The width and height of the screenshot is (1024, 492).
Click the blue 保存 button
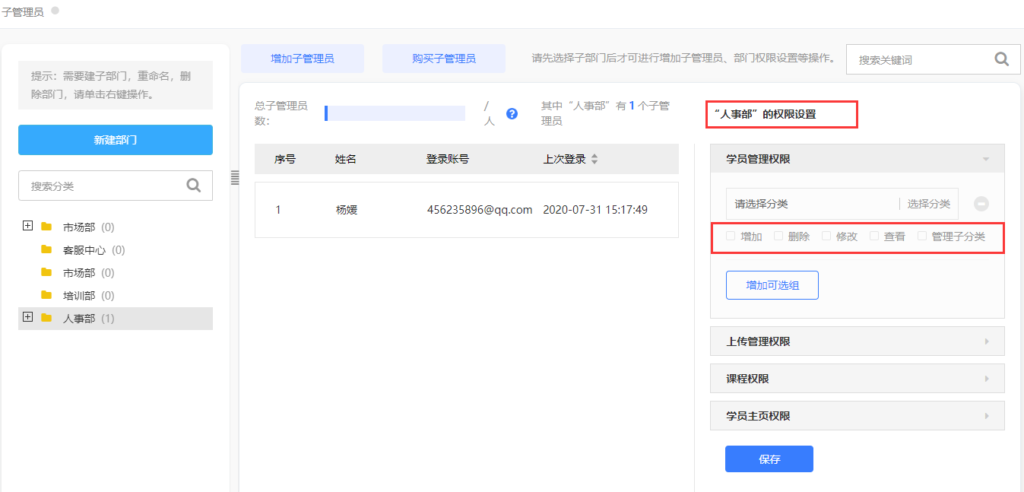pos(768,459)
